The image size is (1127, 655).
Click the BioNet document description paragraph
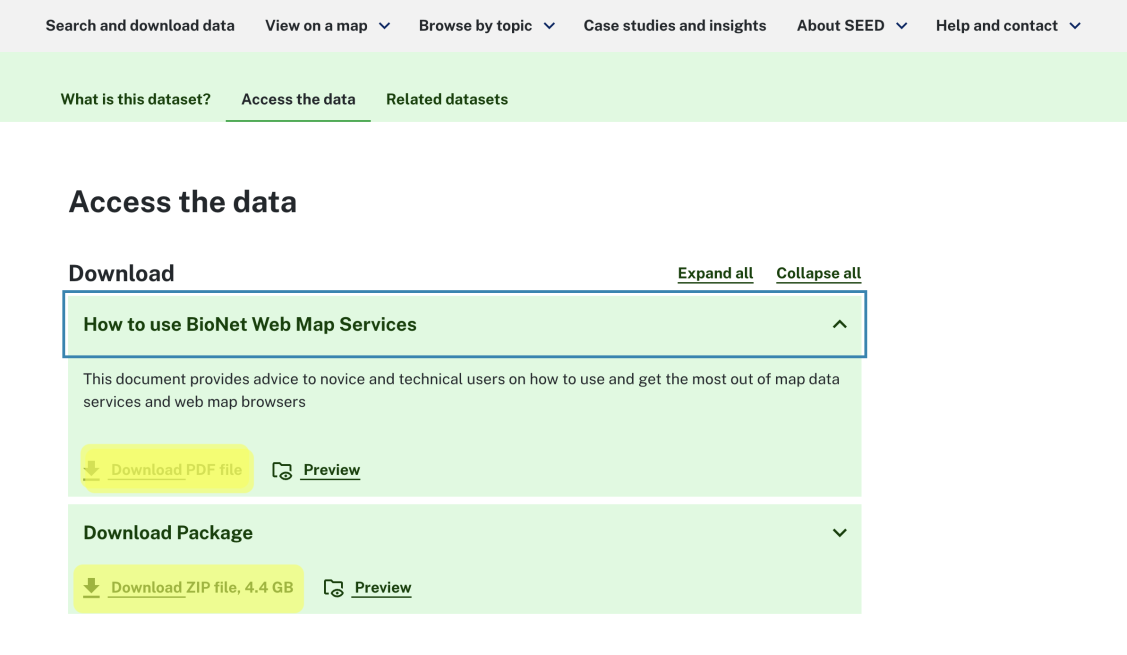[461, 390]
